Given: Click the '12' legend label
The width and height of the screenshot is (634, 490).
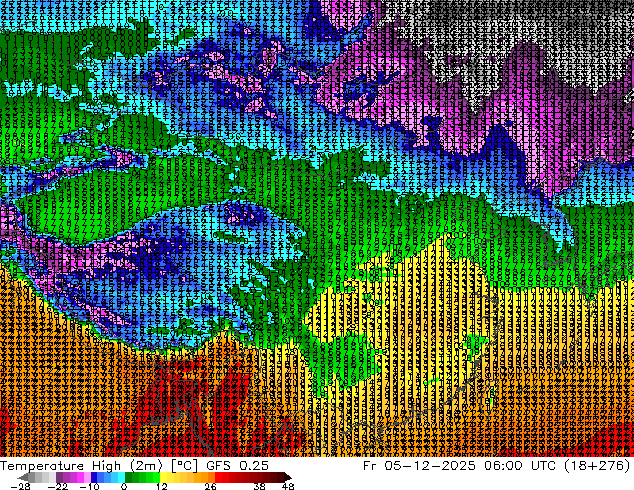Looking at the screenshot, I should (162, 486).
